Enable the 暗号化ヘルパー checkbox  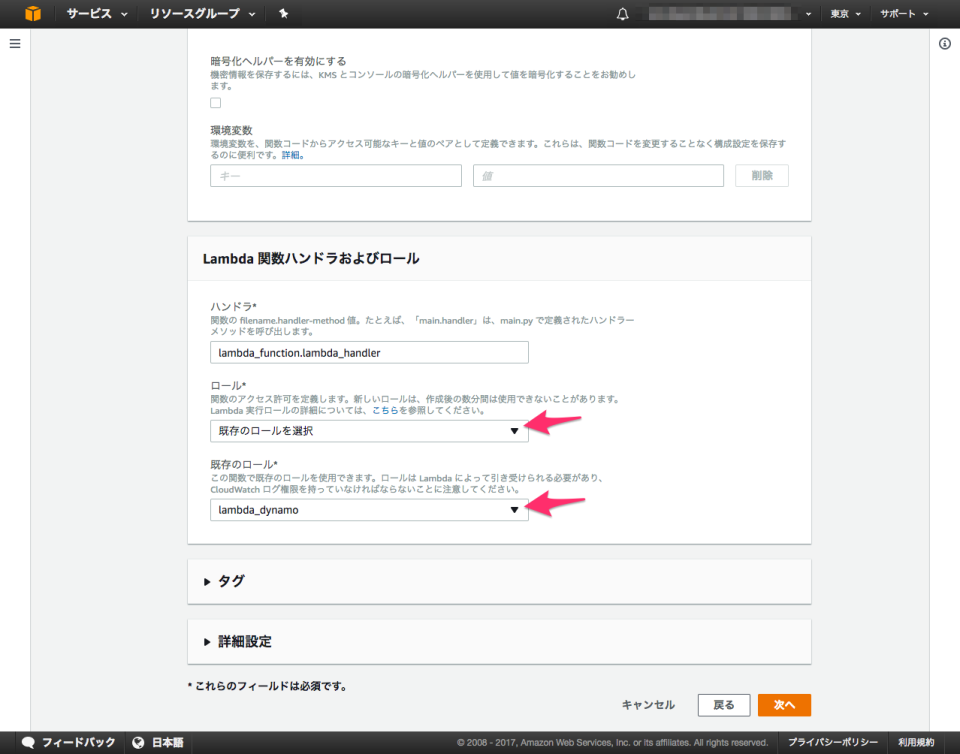(x=215, y=102)
